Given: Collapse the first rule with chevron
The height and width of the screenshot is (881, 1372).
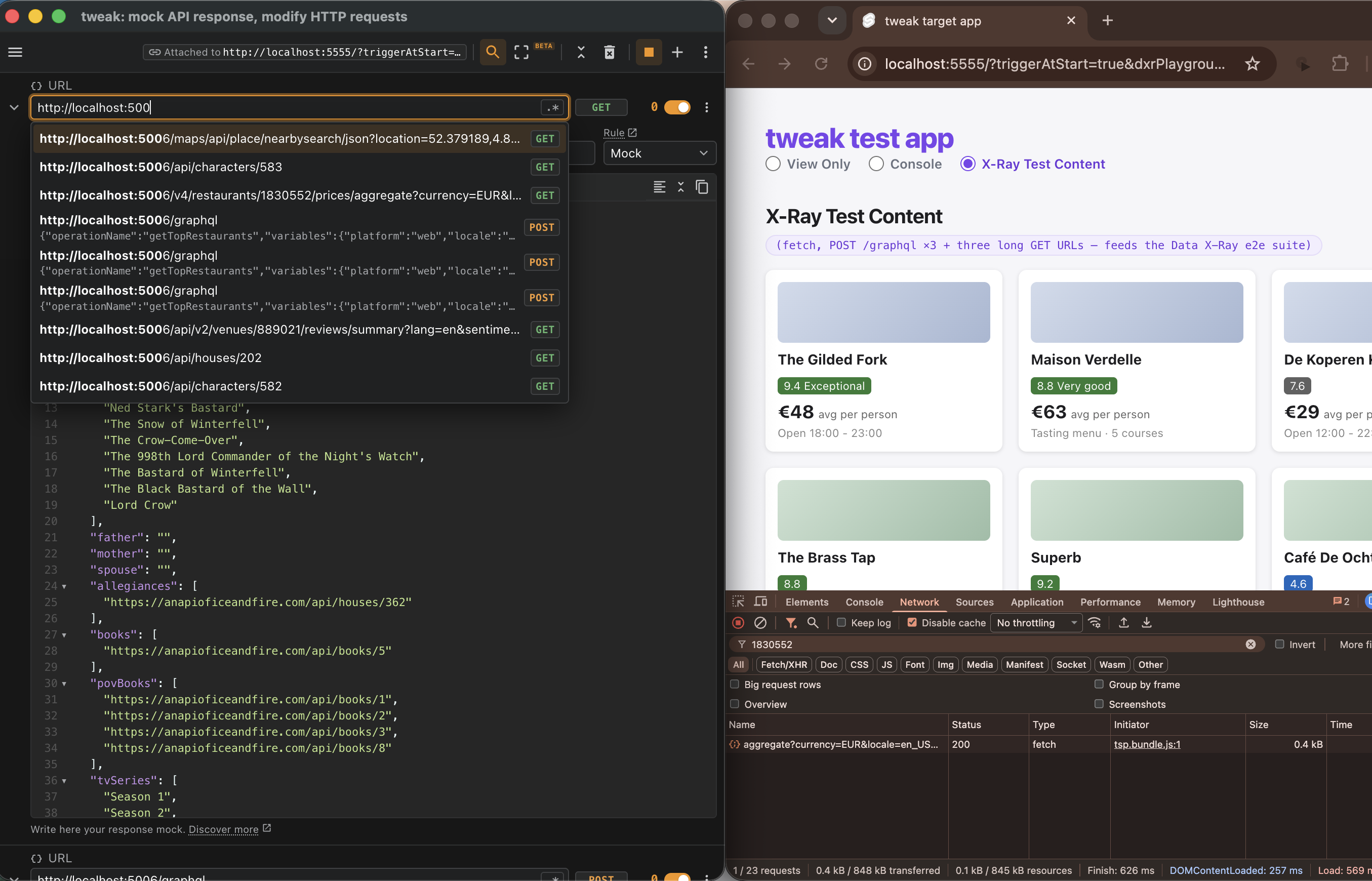Looking at the screenshot, I should point(14,107).
